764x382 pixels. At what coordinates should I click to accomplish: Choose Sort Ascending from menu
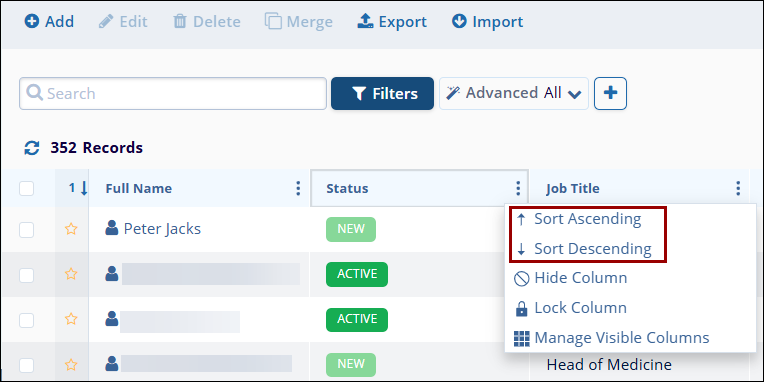tap(579, 219)
